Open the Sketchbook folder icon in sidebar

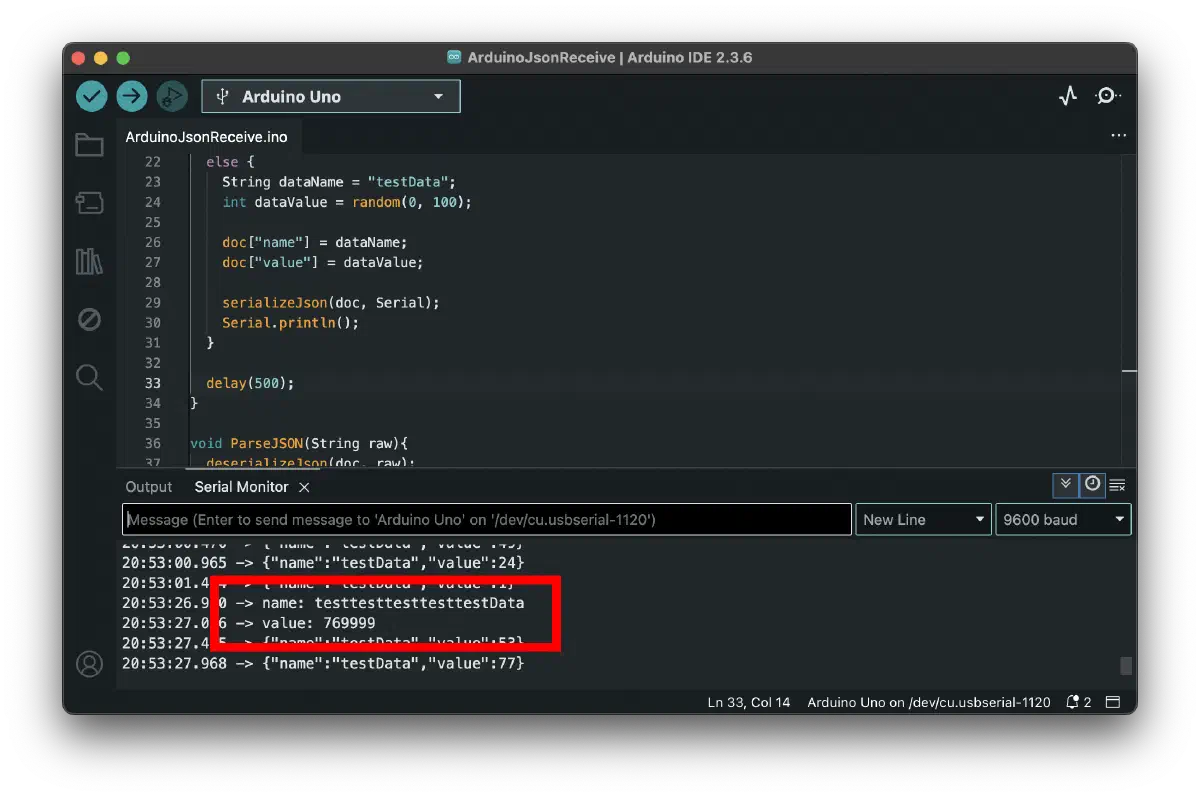tap(89, 145)
